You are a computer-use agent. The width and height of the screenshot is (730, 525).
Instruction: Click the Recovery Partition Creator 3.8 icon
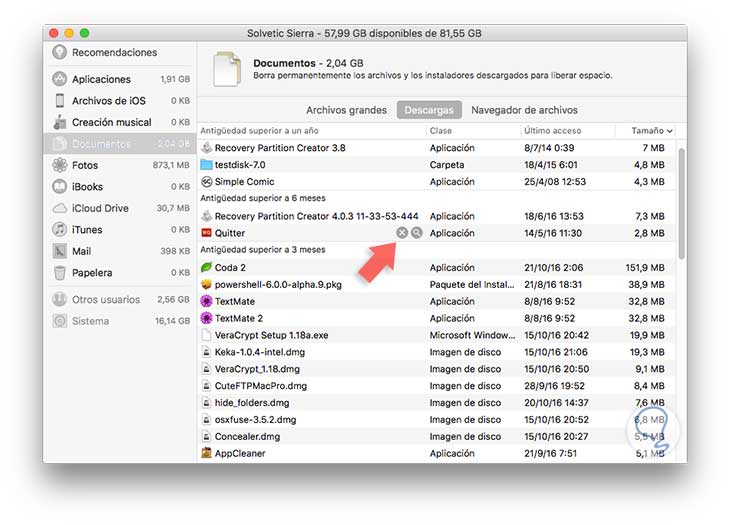tap(206, 148)
